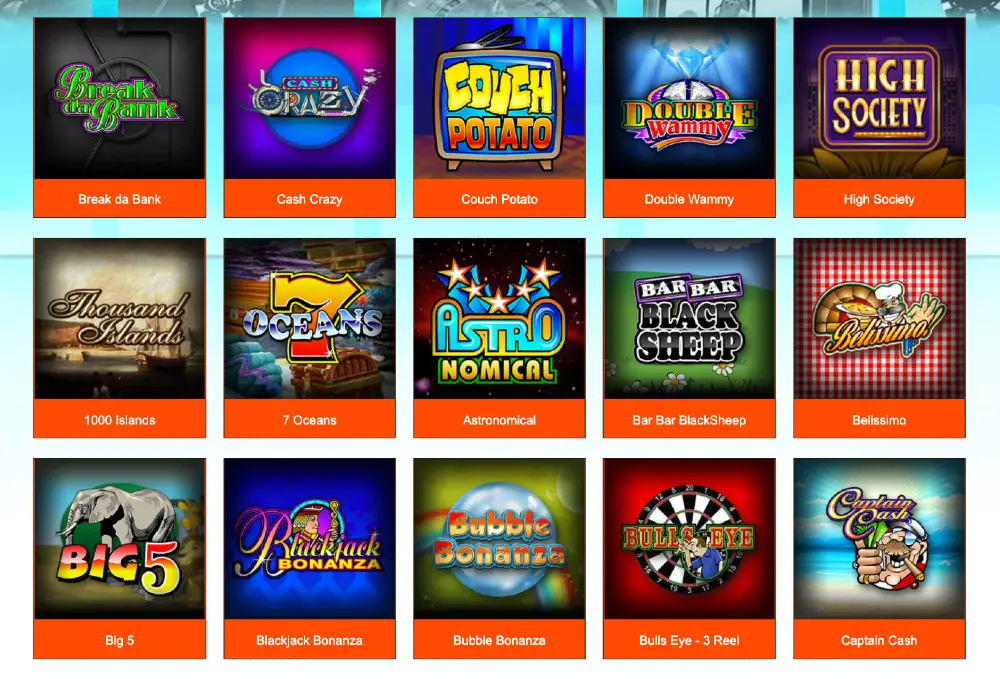This screenshot has height=679, width=1000.
Task: Launch the Couch Potato game image
Action: point(499,99)
